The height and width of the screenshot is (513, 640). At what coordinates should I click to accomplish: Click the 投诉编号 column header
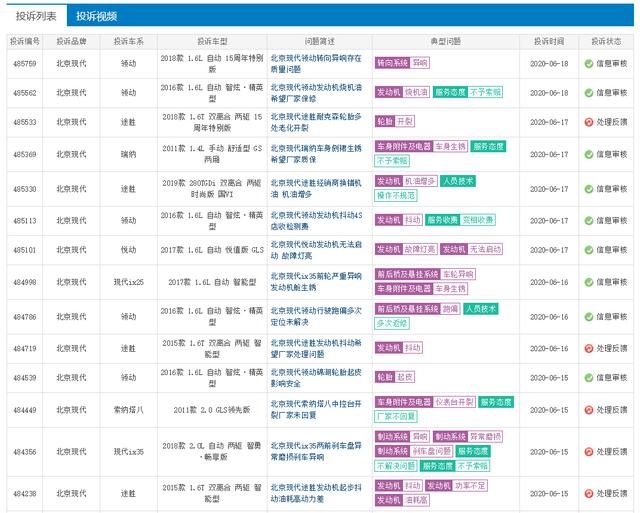tap(25, 42)
